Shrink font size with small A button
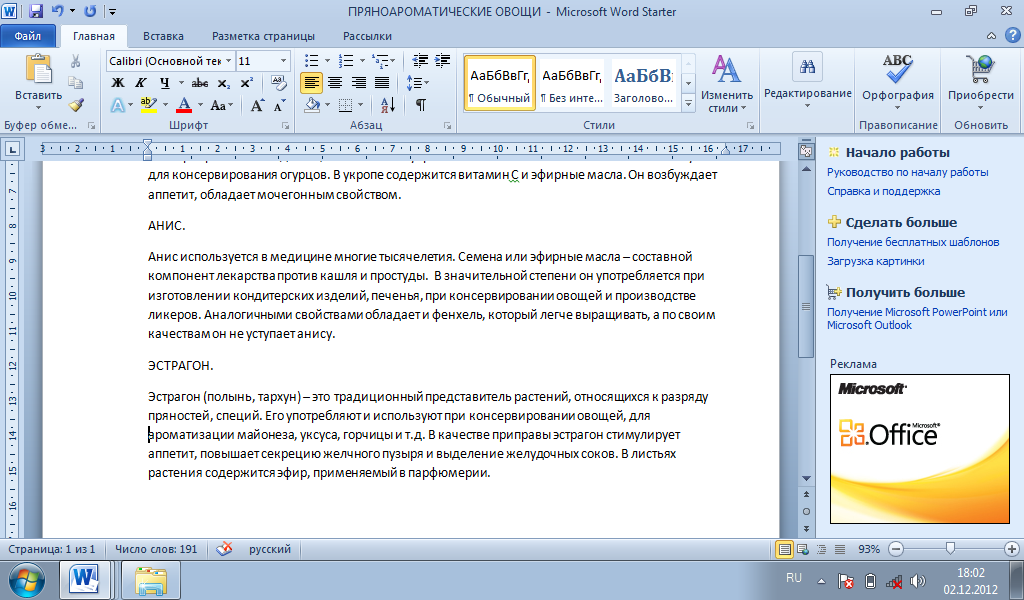This screenshot has width=1024, height=600. pos(280,105)
